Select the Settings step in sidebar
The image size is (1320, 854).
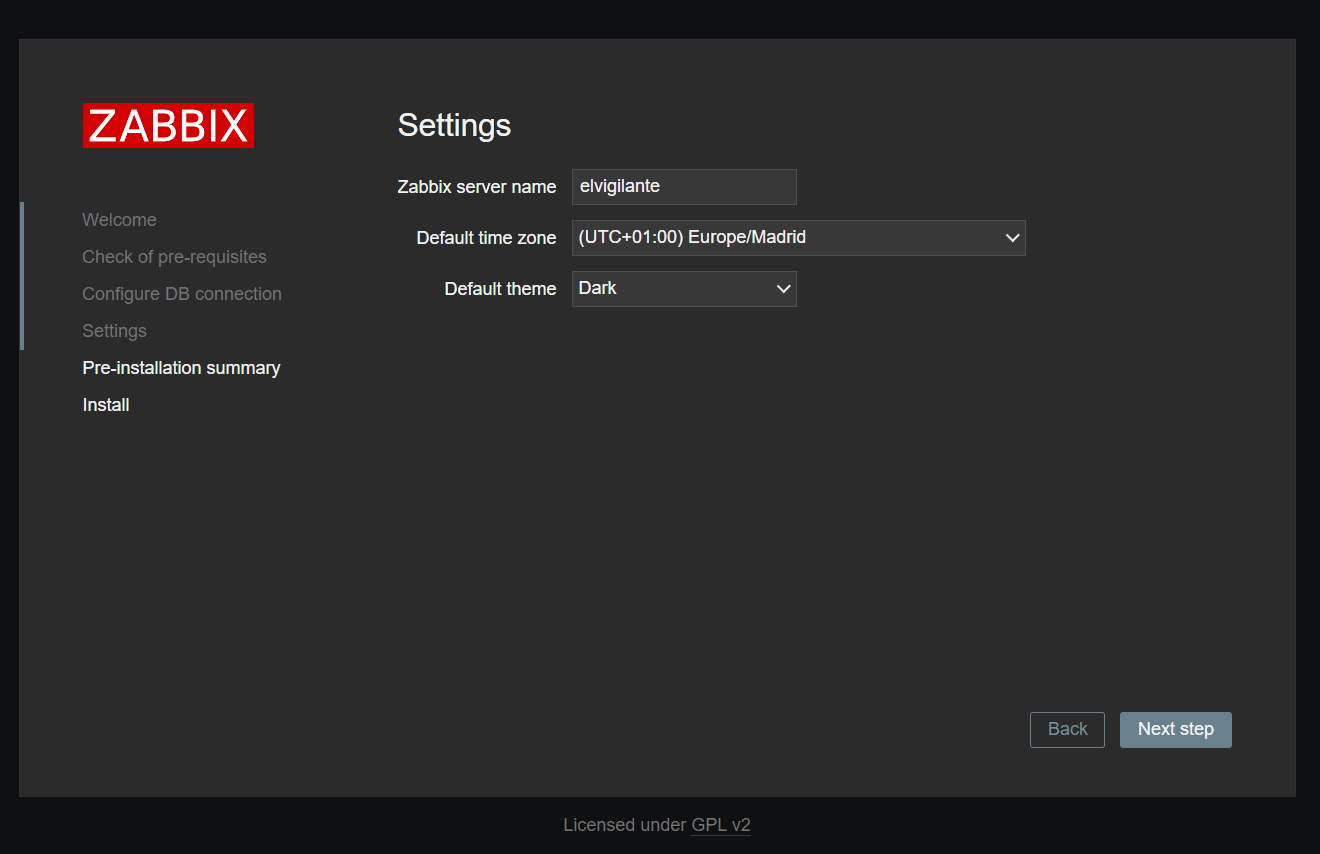114,331
